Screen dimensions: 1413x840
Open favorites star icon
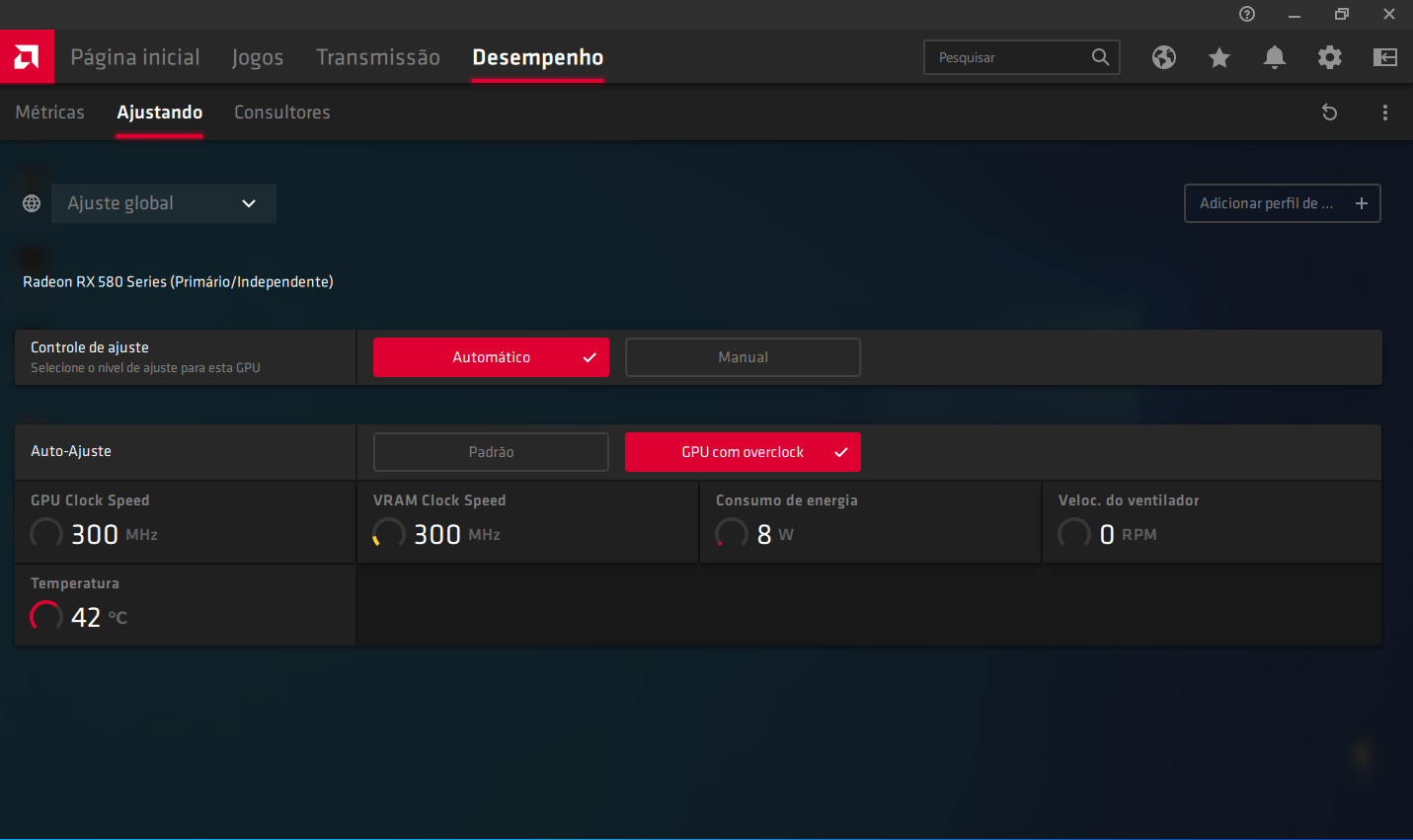click(1219, 57)
